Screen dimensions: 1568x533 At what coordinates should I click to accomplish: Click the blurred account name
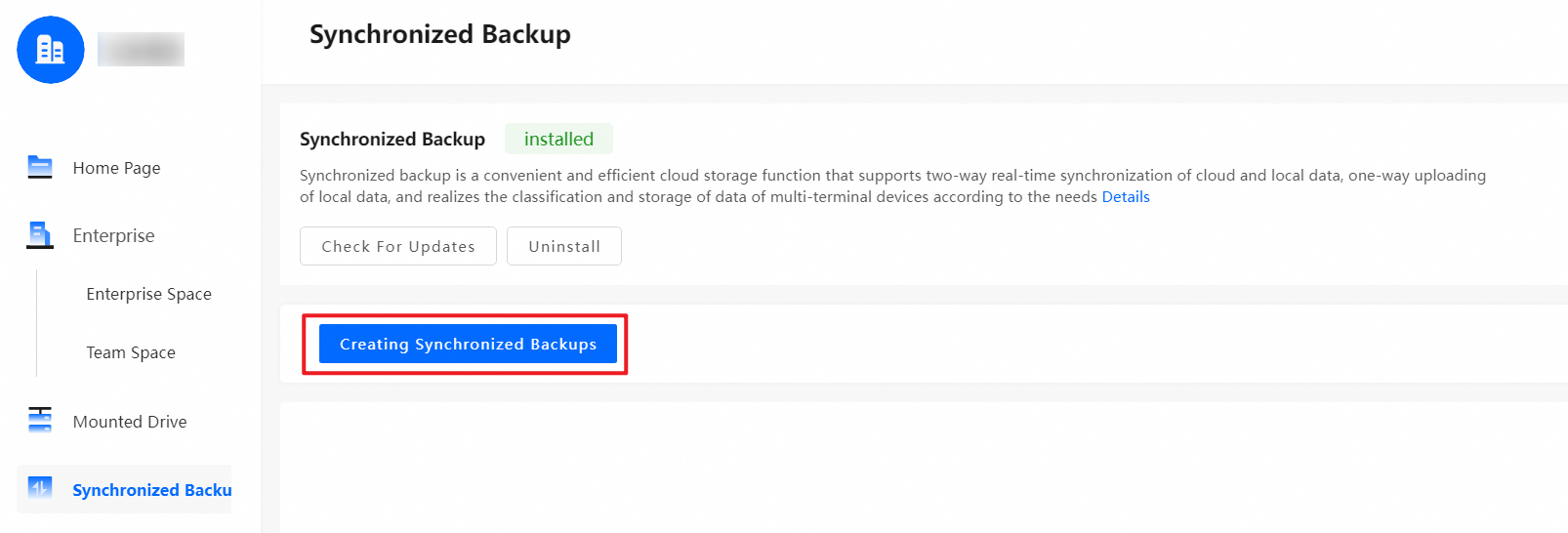(141, 50)
